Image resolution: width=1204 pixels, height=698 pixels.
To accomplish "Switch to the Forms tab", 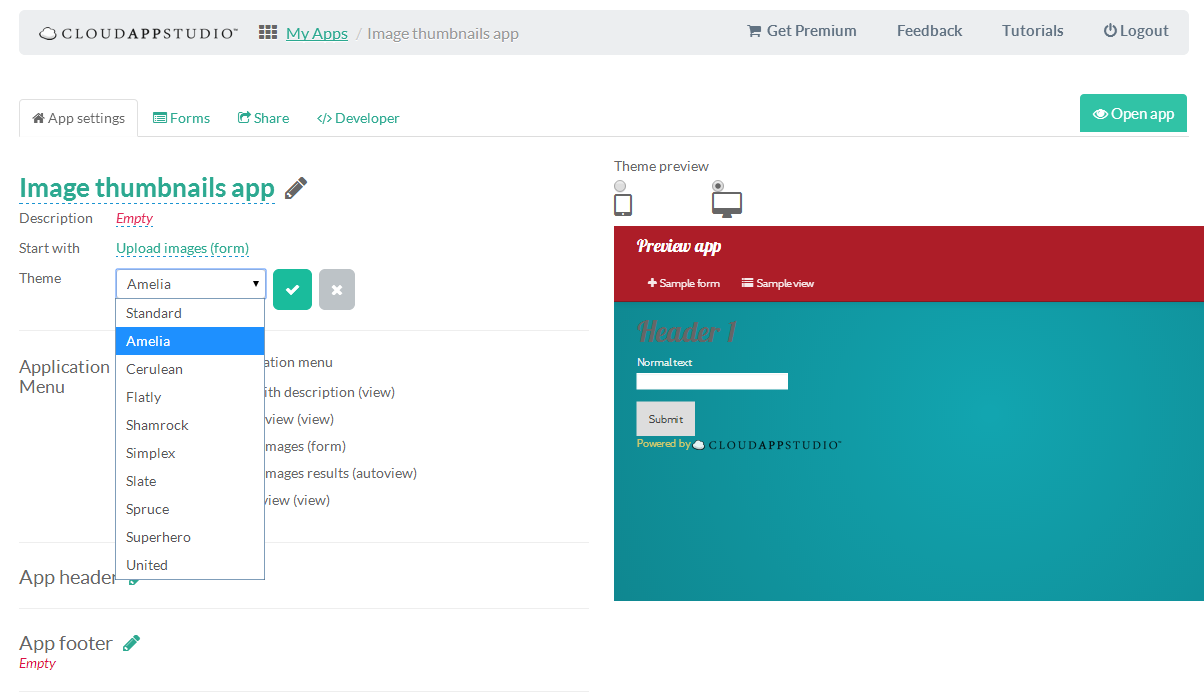I will pos(181,117).
